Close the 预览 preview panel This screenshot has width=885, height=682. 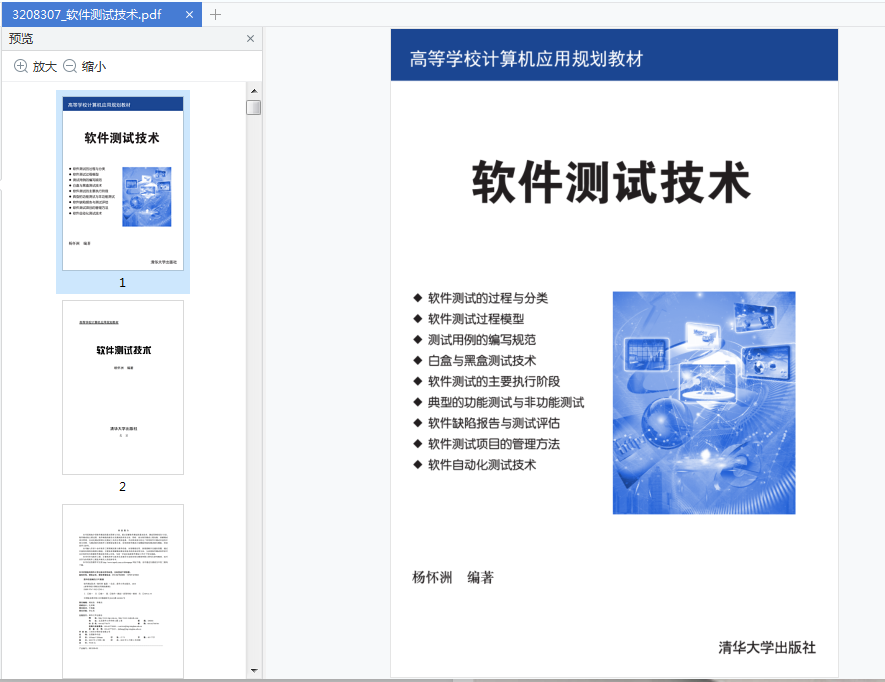(x=251, y=38)
